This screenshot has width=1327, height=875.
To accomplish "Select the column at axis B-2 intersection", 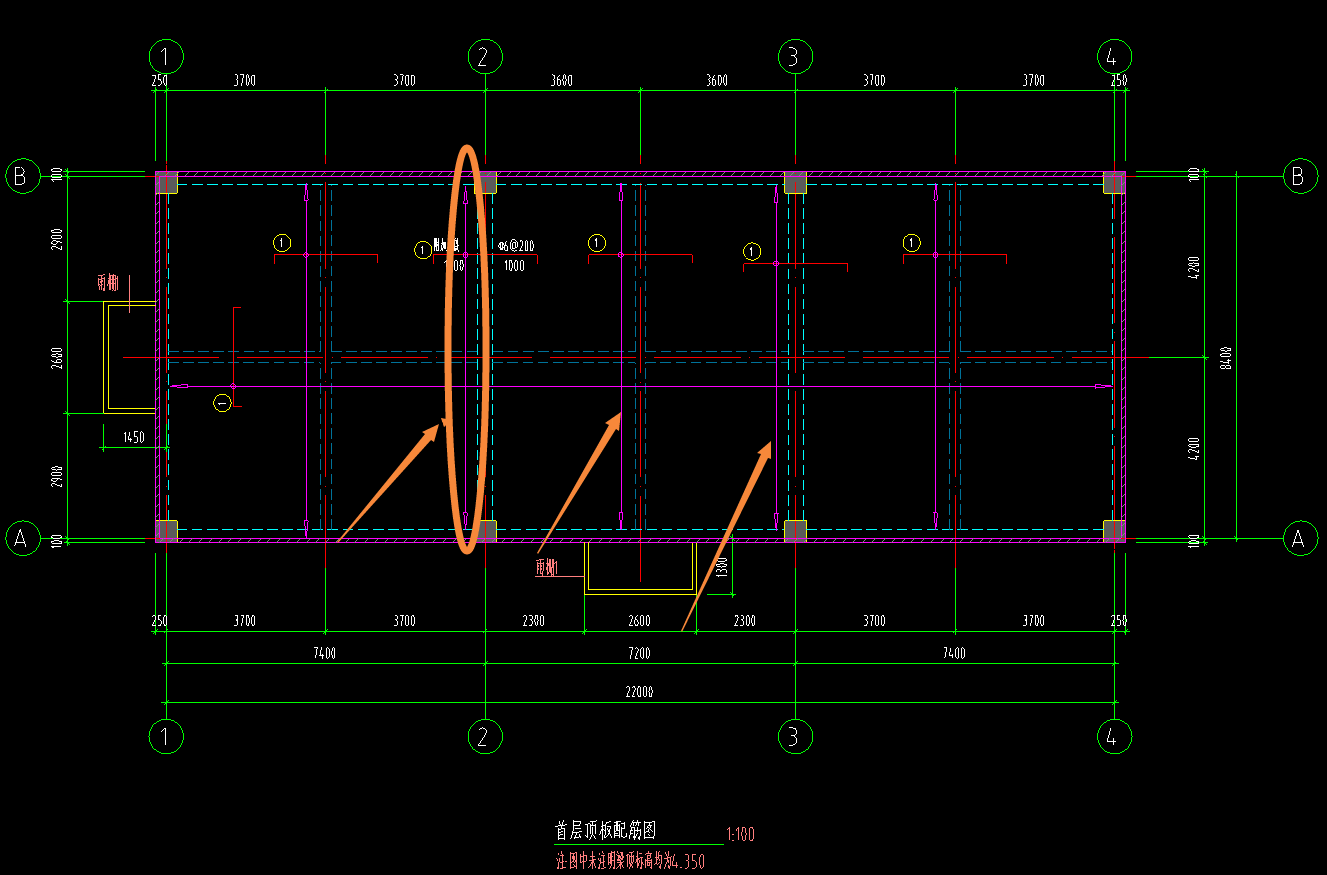I will [x=485, y=182].
